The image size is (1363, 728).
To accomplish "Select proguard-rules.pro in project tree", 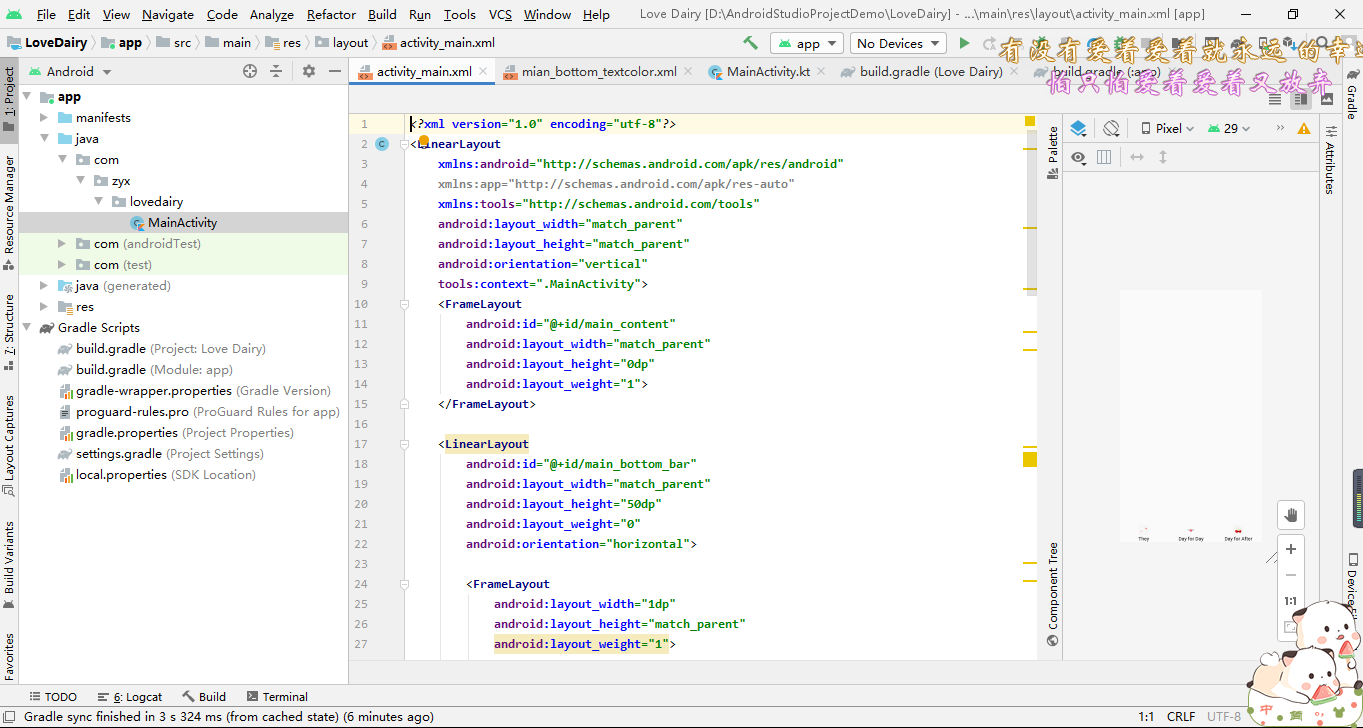I will pyautogui.click(x=132, y=412).
